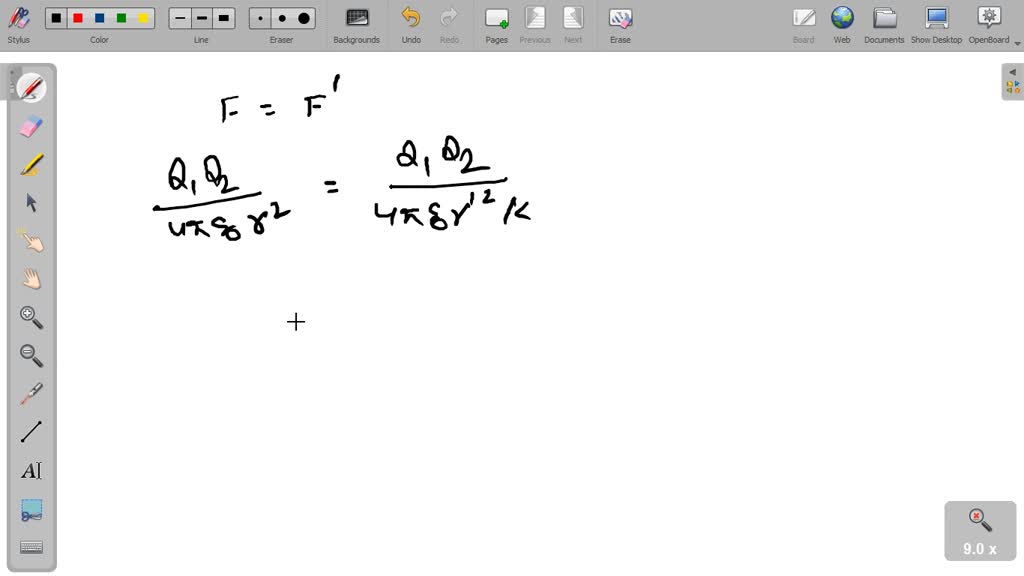Open the Documents manager

pos(884,24)
